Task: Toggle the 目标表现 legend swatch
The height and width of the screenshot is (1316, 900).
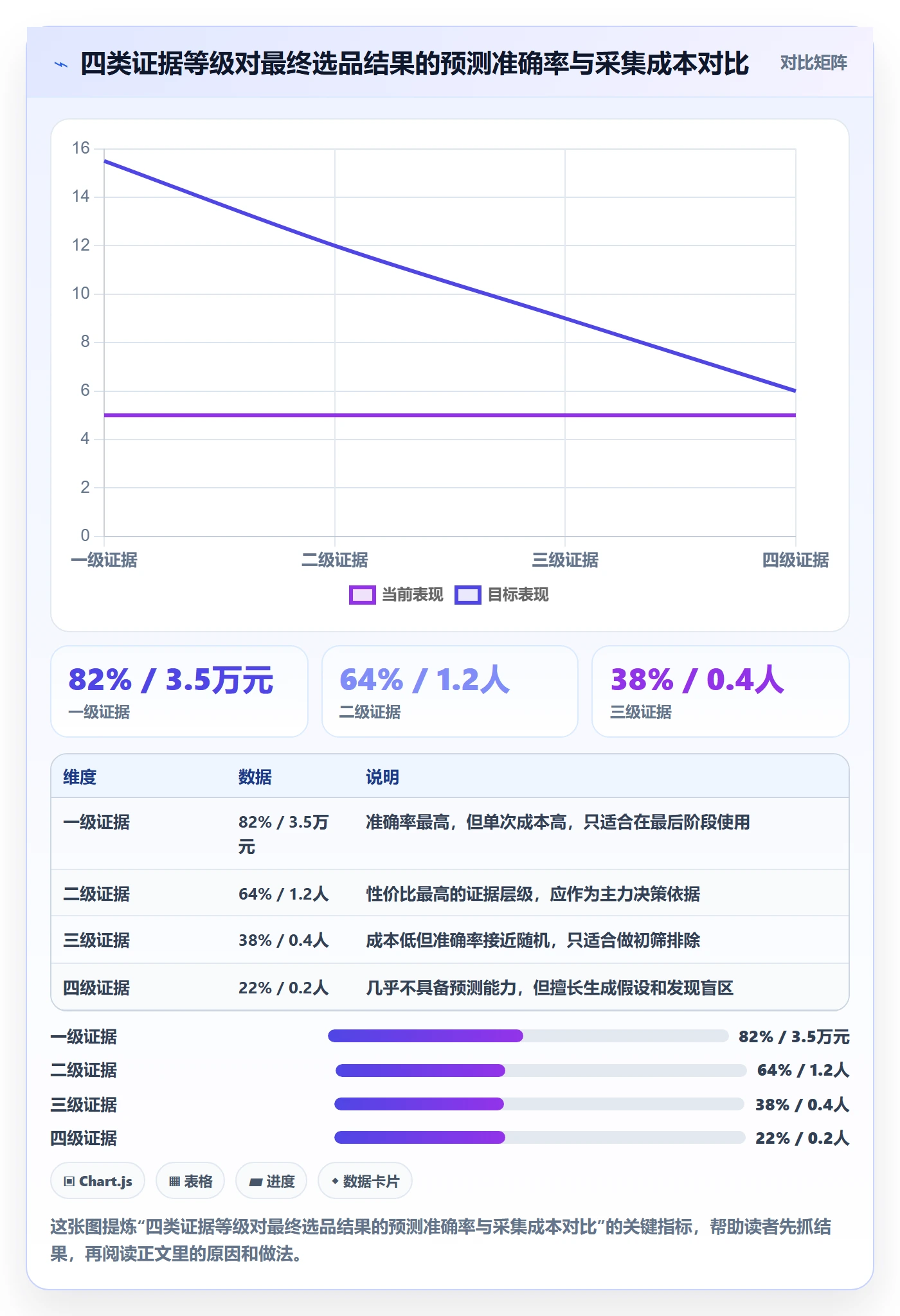Action: [467, 595]
